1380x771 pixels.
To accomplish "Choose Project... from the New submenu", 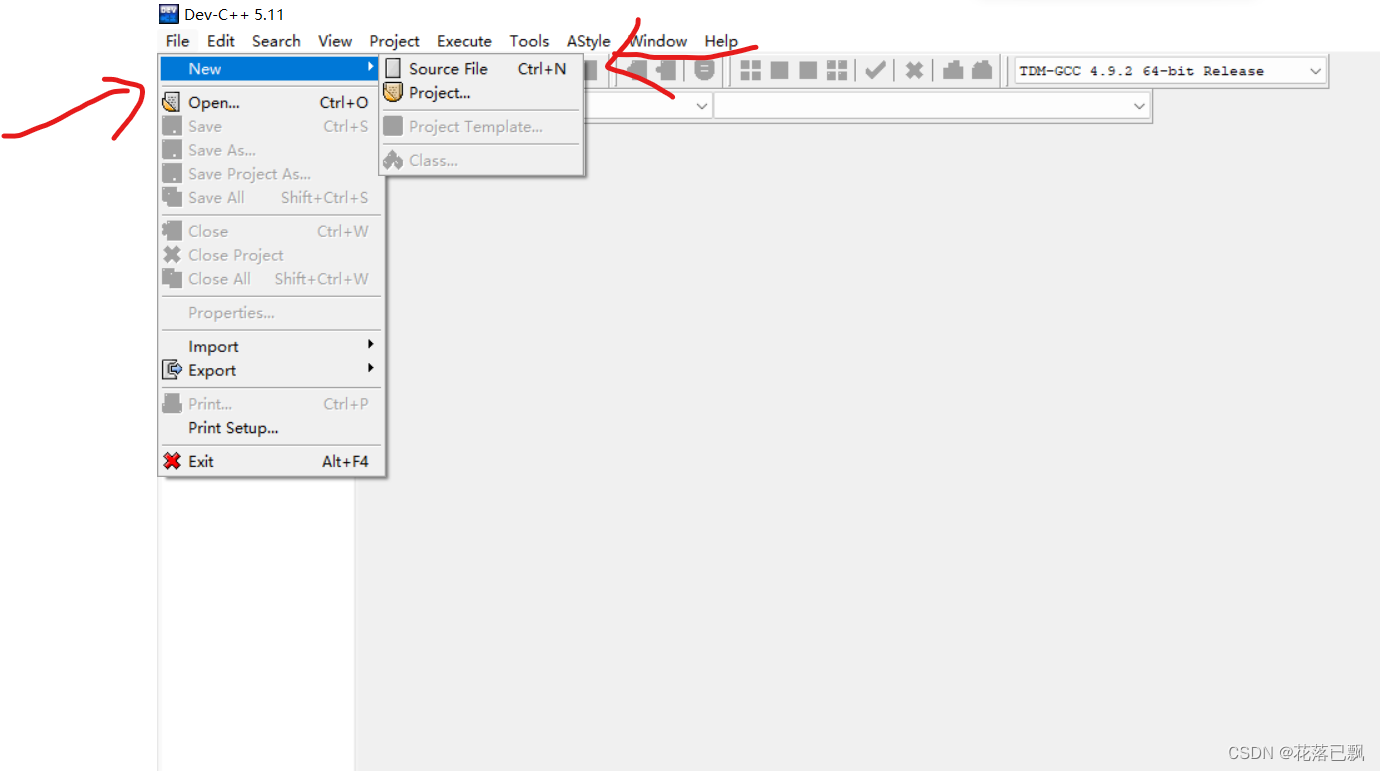I will (482, 93).
